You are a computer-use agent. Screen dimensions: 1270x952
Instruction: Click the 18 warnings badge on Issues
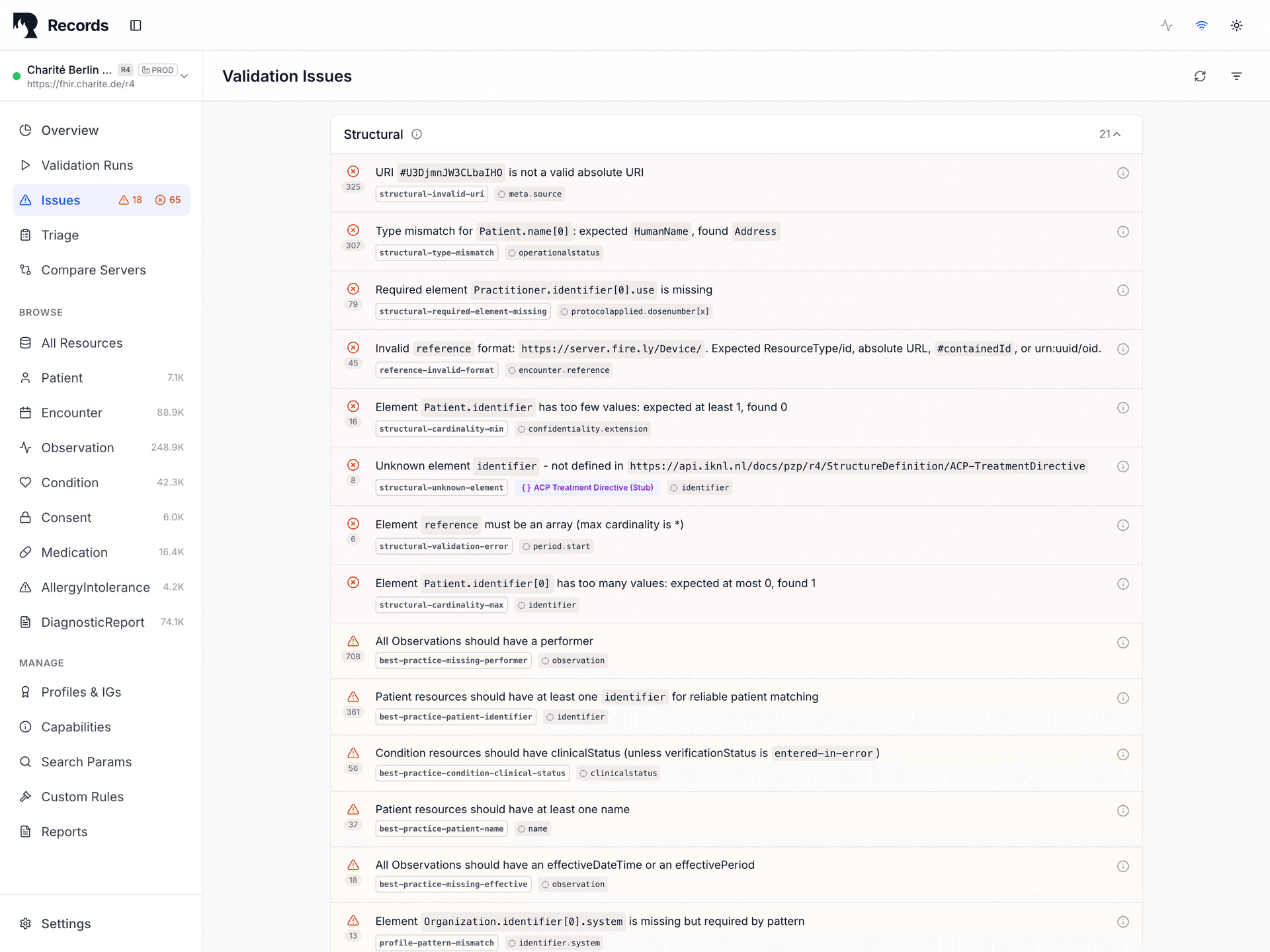point(130,200)
